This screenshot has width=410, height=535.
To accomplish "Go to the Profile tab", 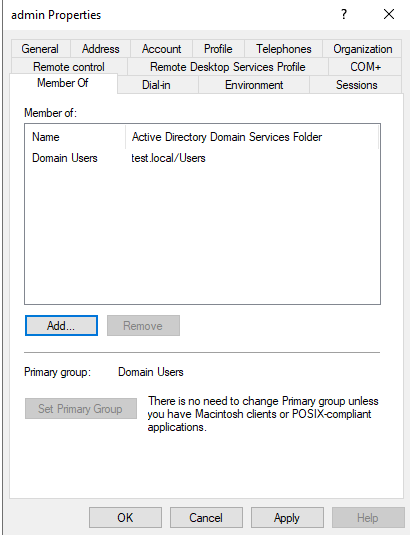I will coord(218,49).
